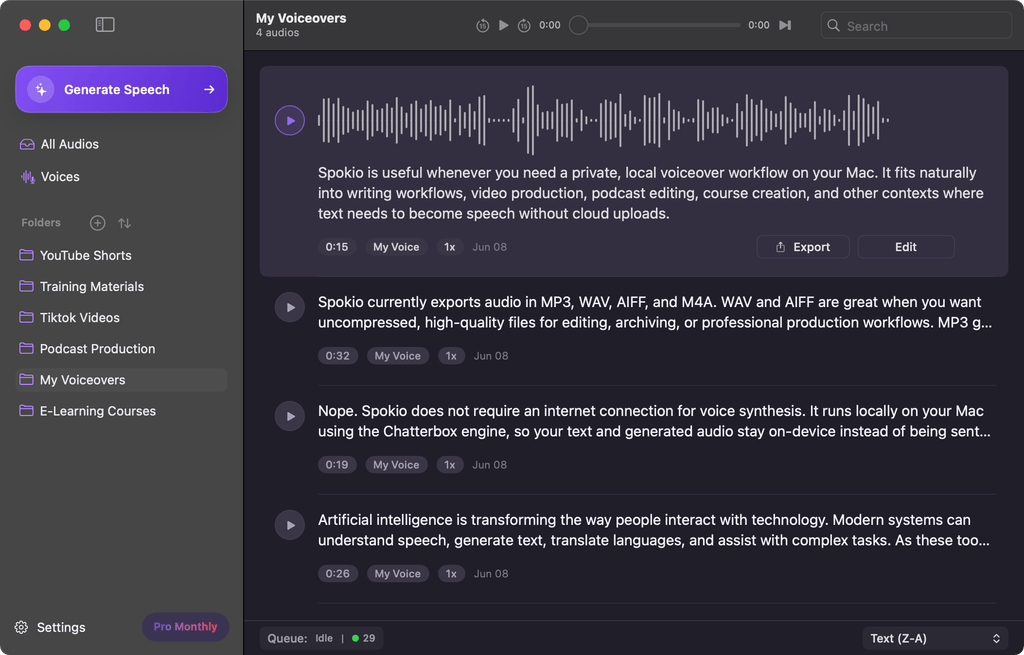Image resolution: width=1024 pixels, height=655 pixels.
Task: Select the My Voiceovers folder
Action: point(121,380)
